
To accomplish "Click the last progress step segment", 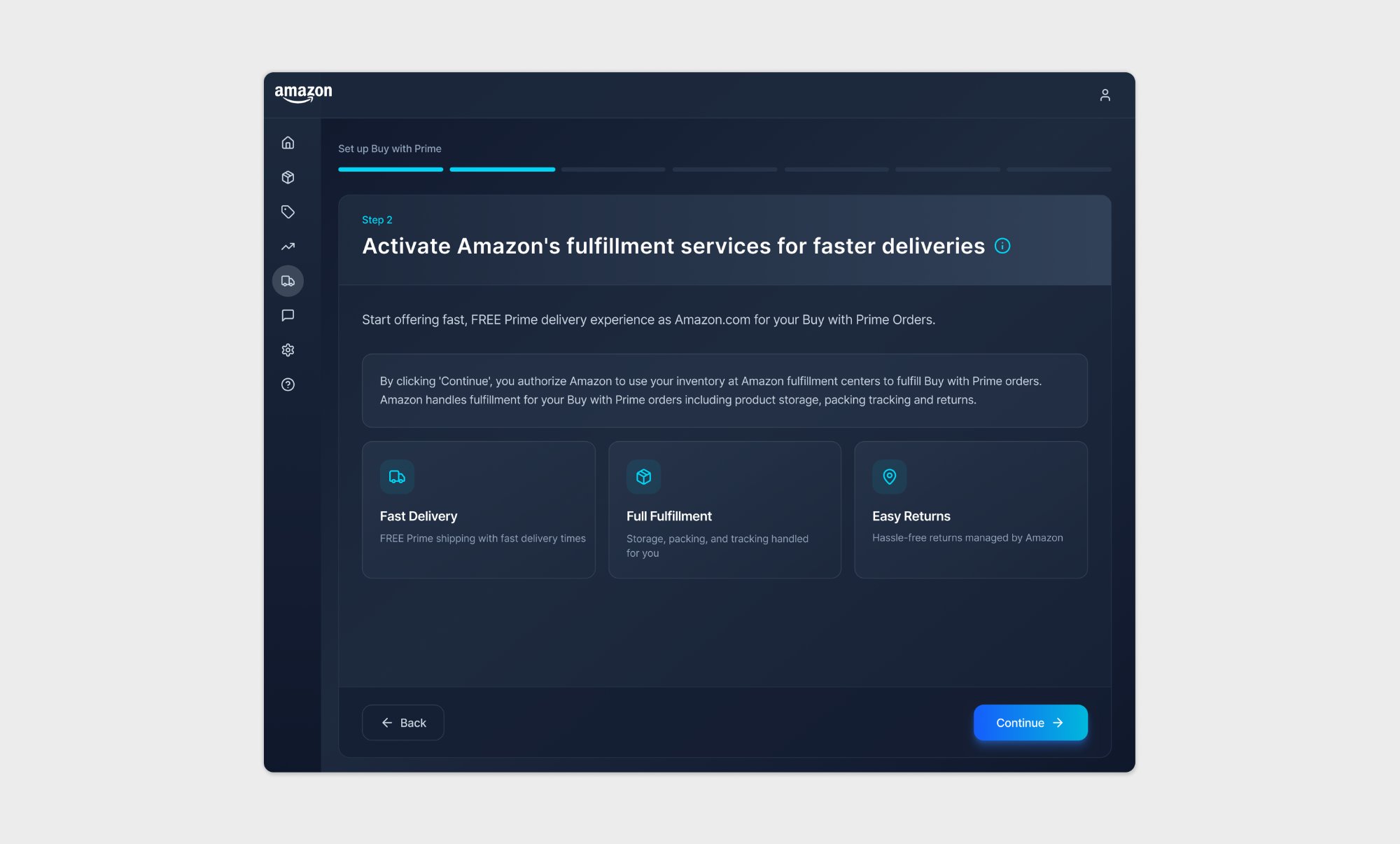I will coord(1058,170).
